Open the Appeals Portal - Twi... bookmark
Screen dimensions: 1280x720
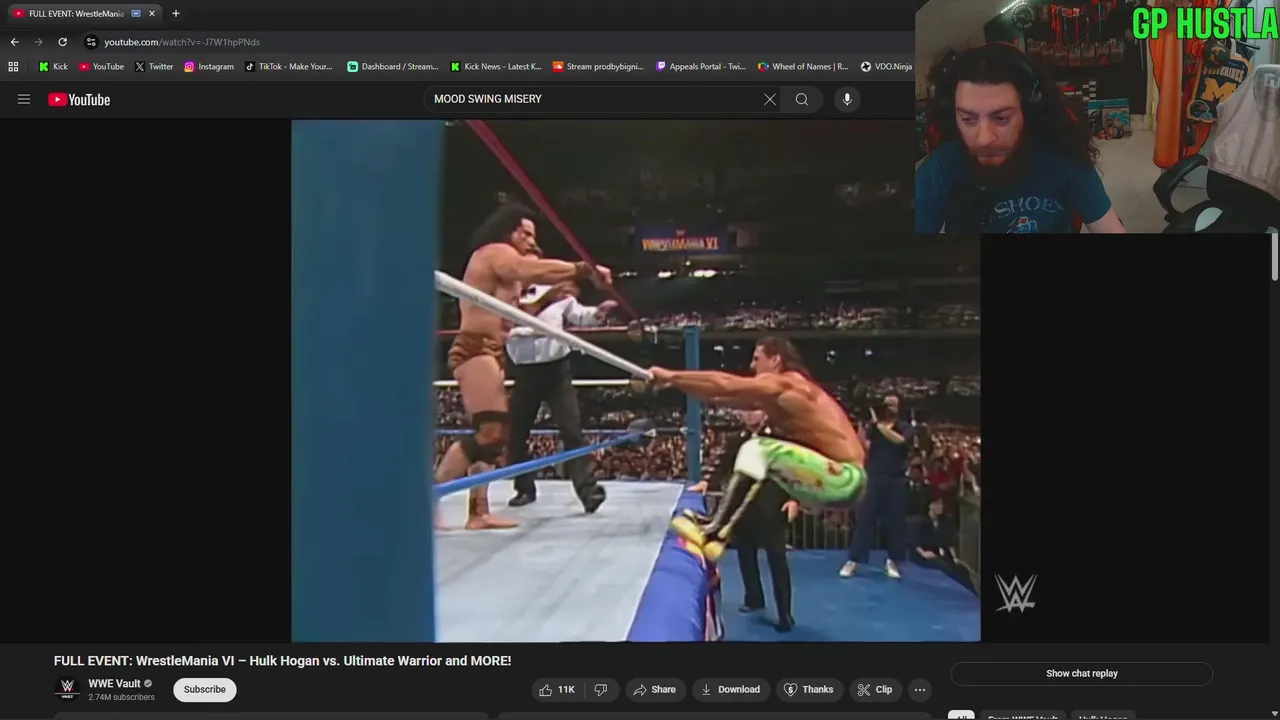(700, 67)
